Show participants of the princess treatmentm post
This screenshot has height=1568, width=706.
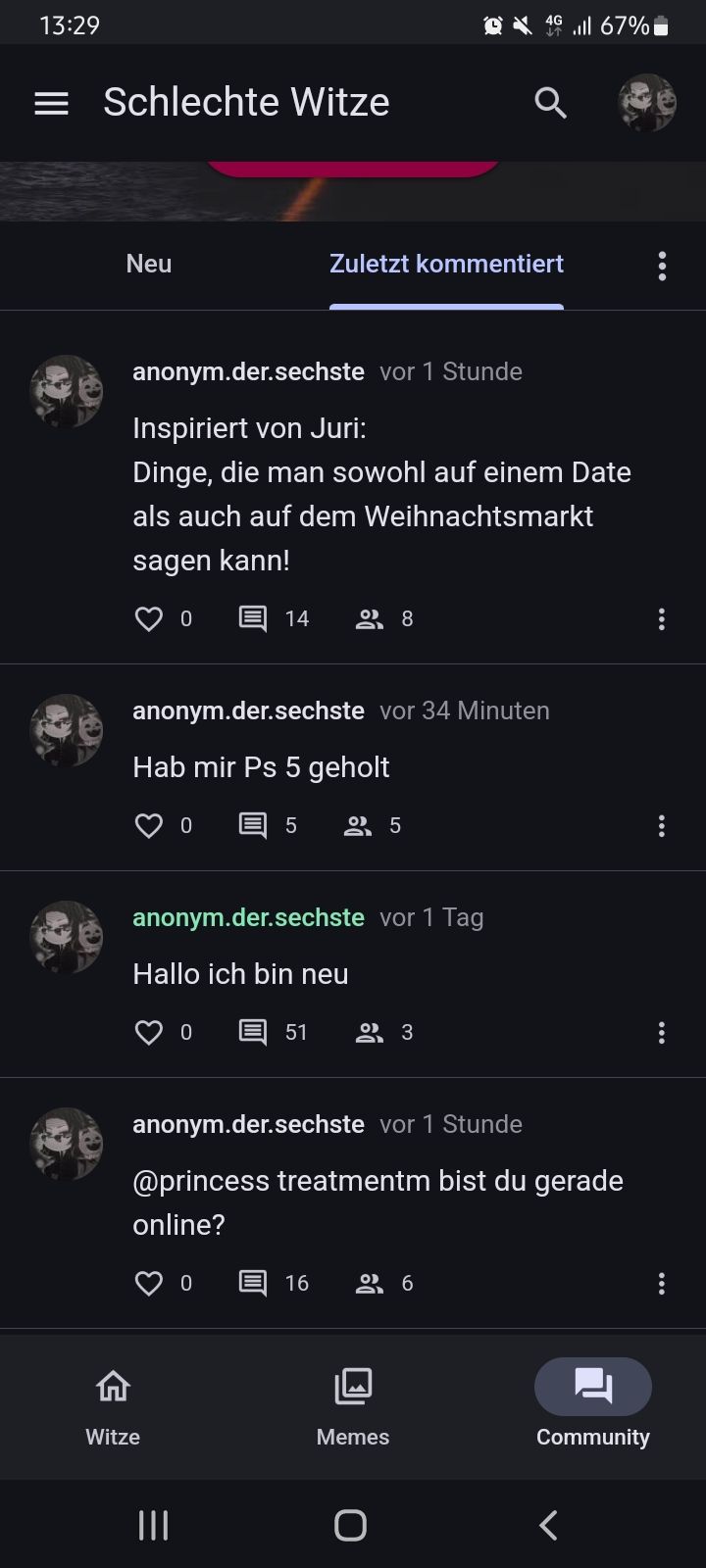(370, 1283)
